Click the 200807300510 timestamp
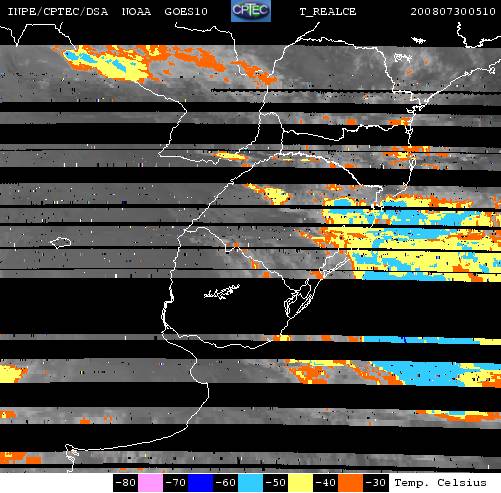This screenshot has height=493, width=501. (x=453, y=12)
